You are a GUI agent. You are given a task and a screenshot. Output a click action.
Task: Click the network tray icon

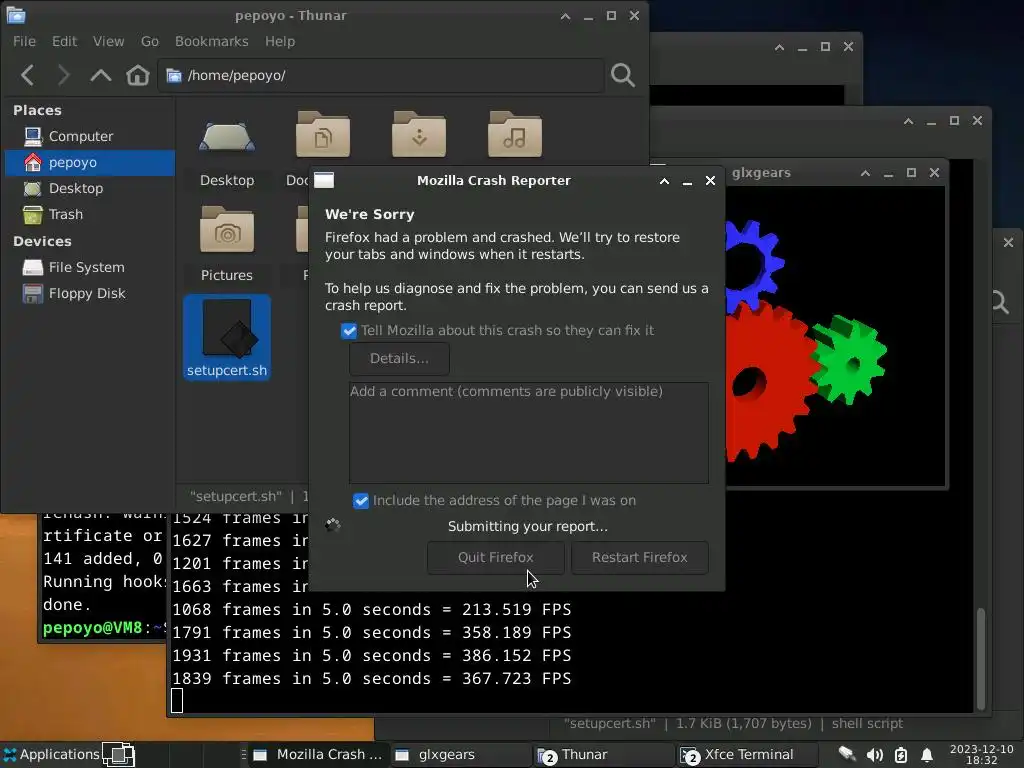(846, 754)
